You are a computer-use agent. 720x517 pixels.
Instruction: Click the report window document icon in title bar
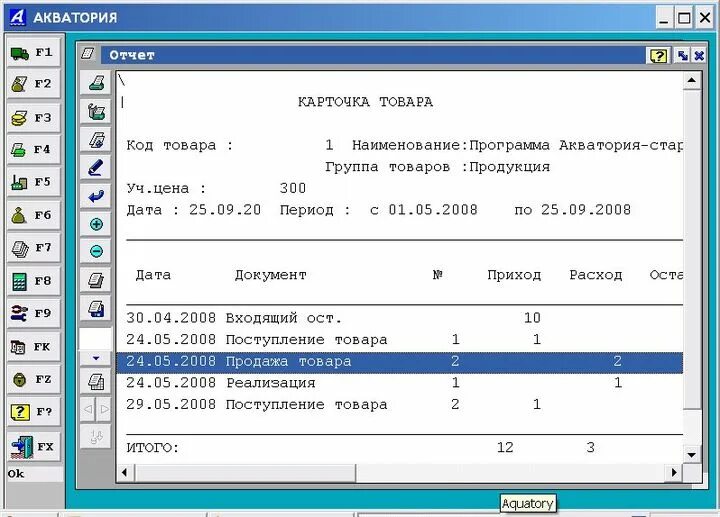click(x=88, y=54)
